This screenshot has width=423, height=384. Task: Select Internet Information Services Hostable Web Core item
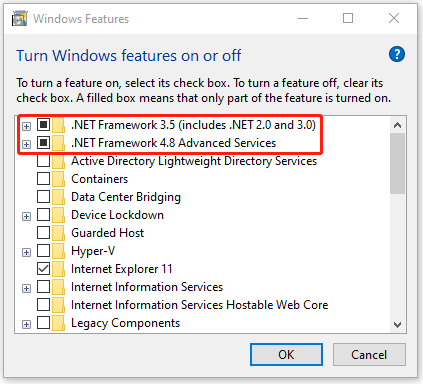pyautogui.click(x=199, y=305)
